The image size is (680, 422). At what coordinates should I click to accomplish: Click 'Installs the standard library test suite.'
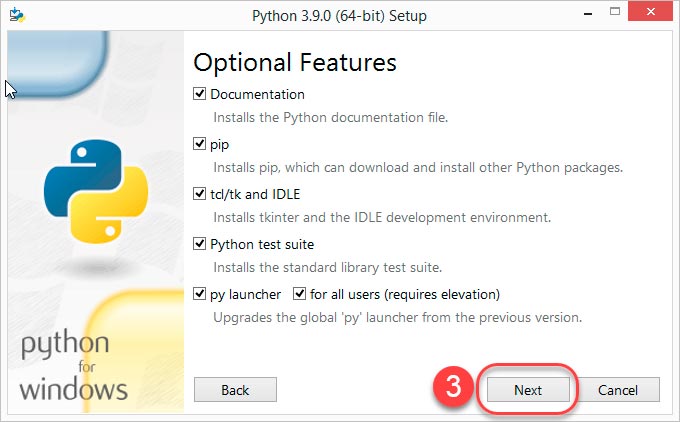point(327,267)
